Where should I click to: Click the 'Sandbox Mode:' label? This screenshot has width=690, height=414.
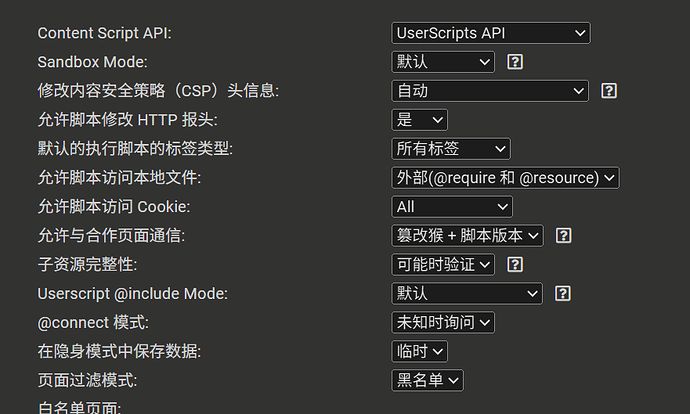click(92, 62)
